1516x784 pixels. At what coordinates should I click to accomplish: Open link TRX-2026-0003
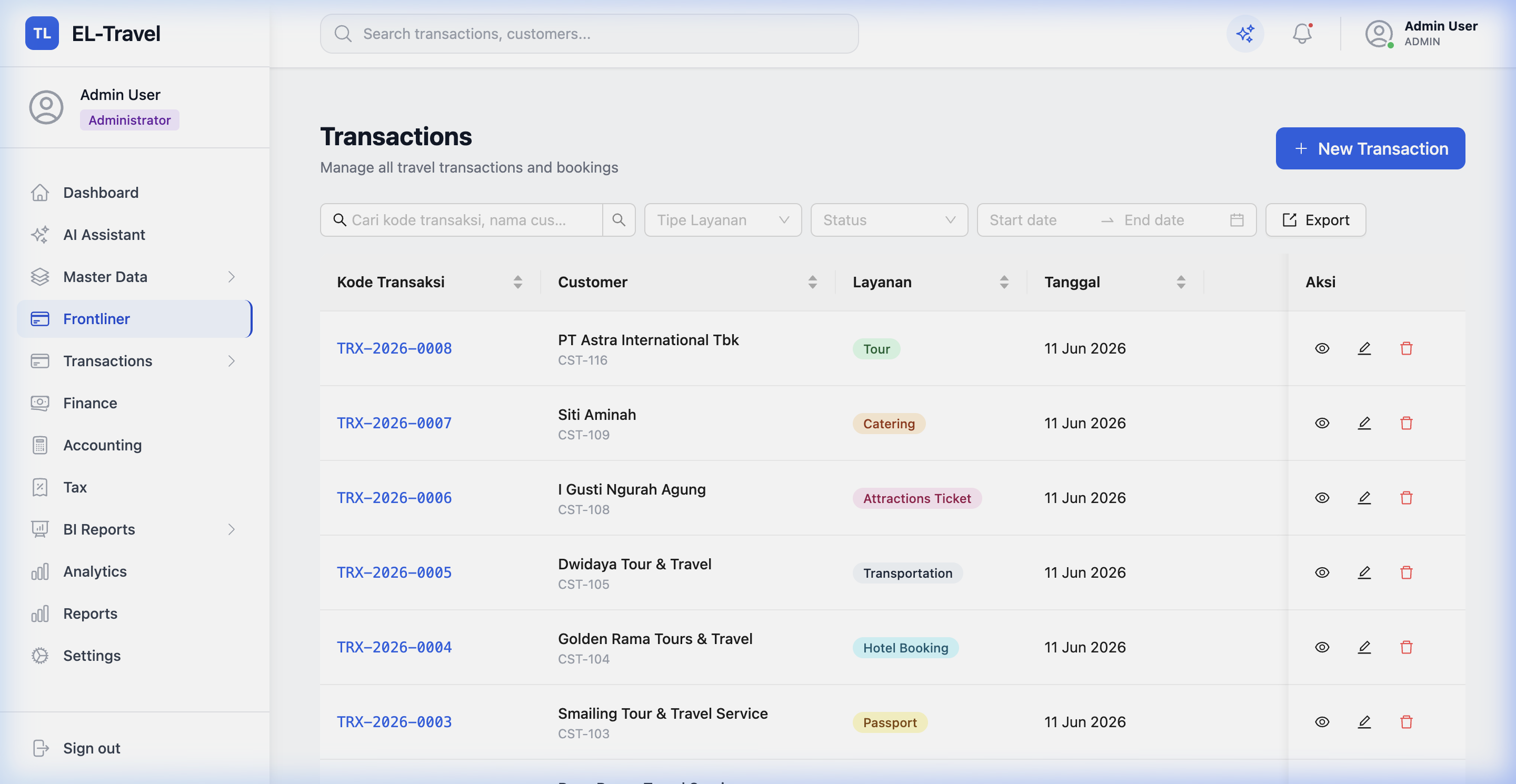click(394, 722)
